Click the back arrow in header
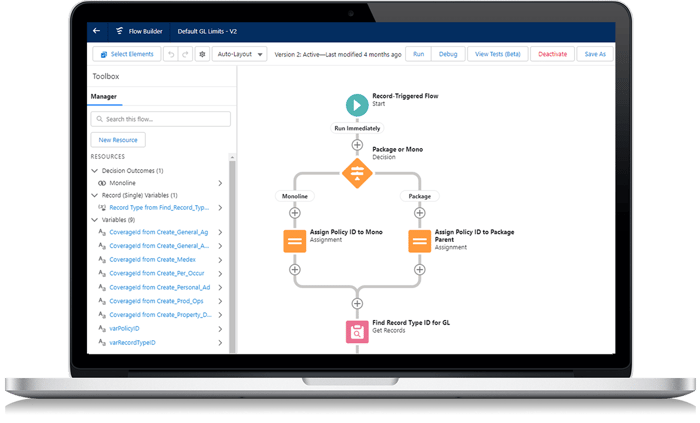Screen dimensions: 700x423 pyautogui.click(x=96, y=31)
